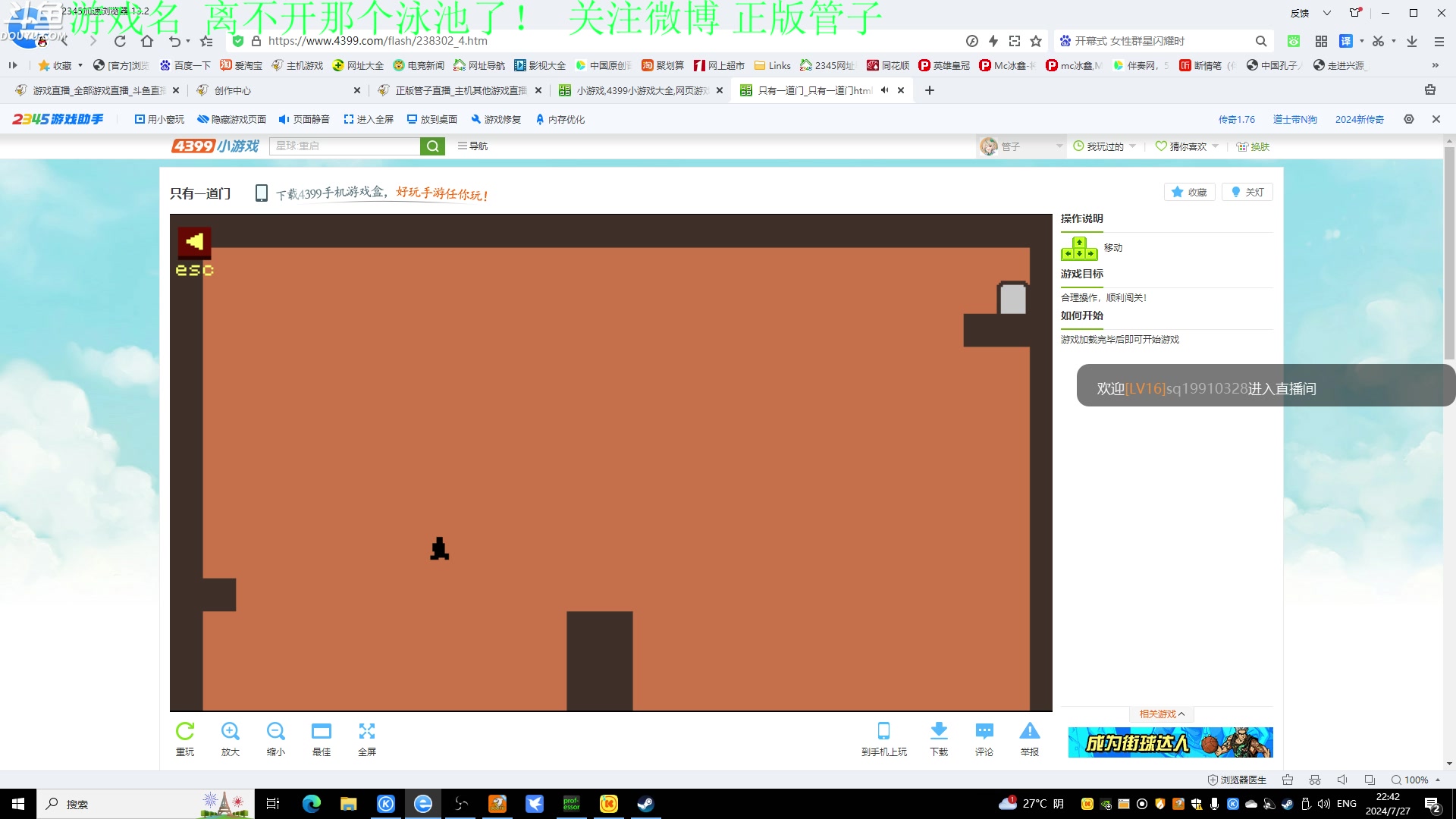Toggle 页面静音 page mute
The image size is (1456, 819).
tap(304, 119)
